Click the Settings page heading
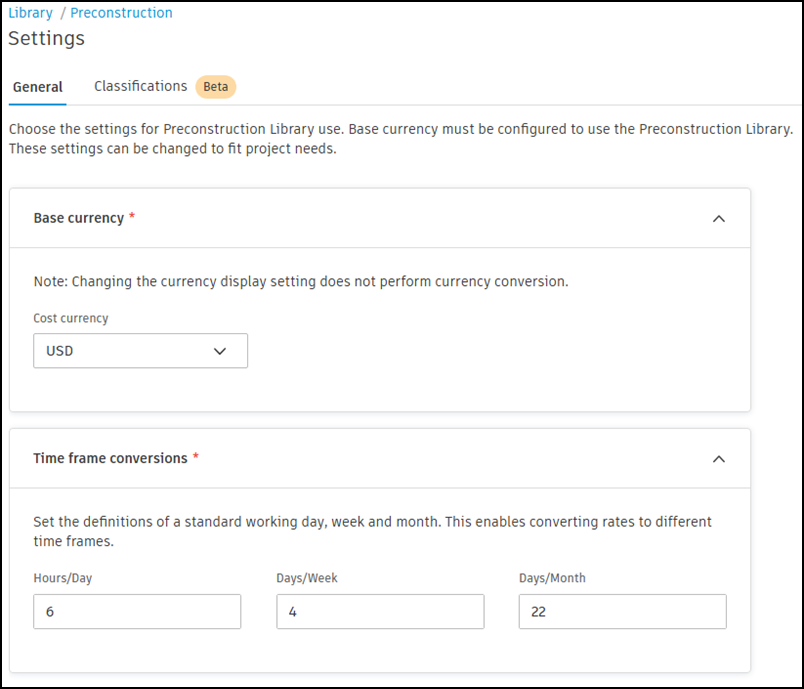804x689 pixels. click(46, 39)
